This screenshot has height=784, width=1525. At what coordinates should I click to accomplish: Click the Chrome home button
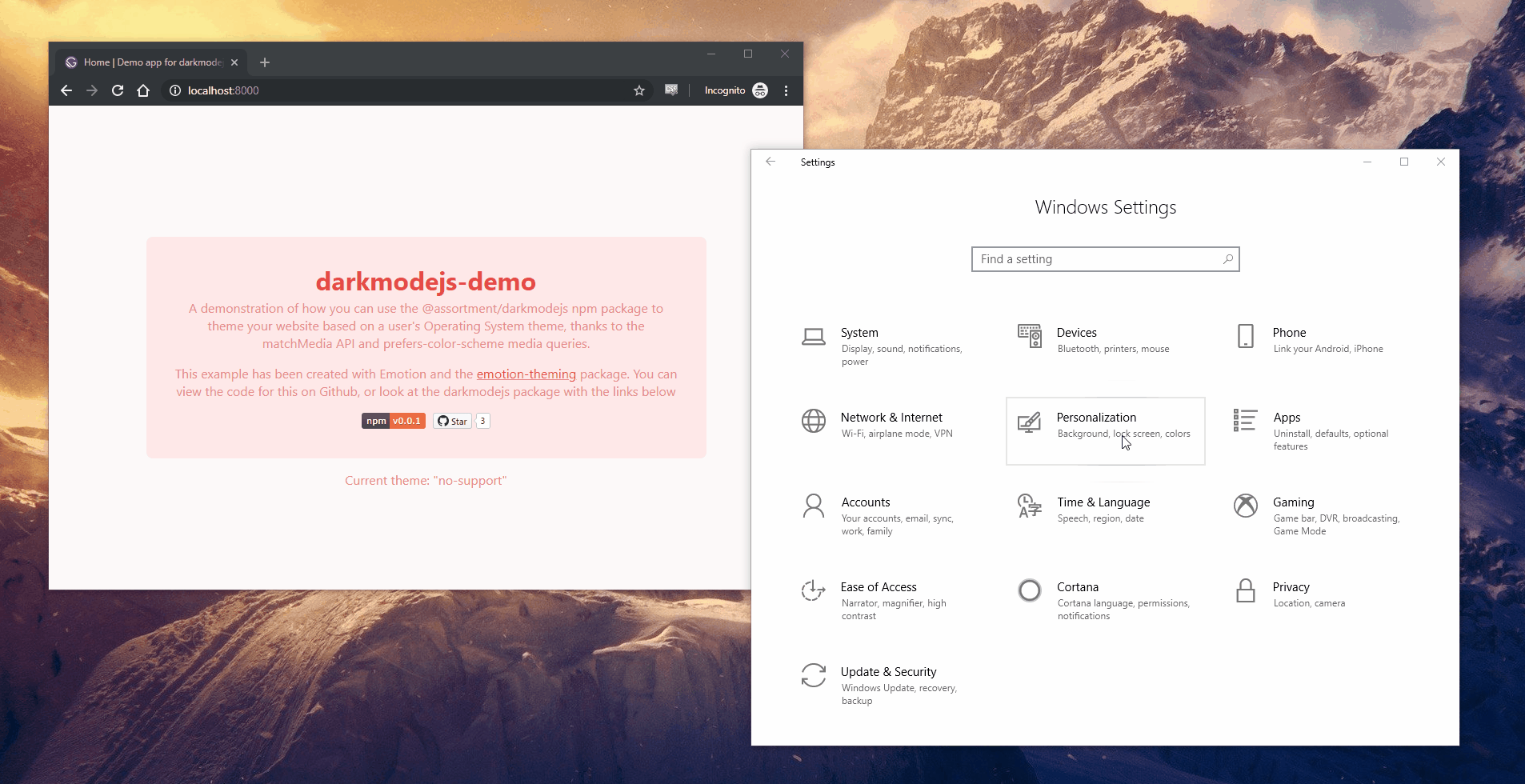[x=143, y=90]
